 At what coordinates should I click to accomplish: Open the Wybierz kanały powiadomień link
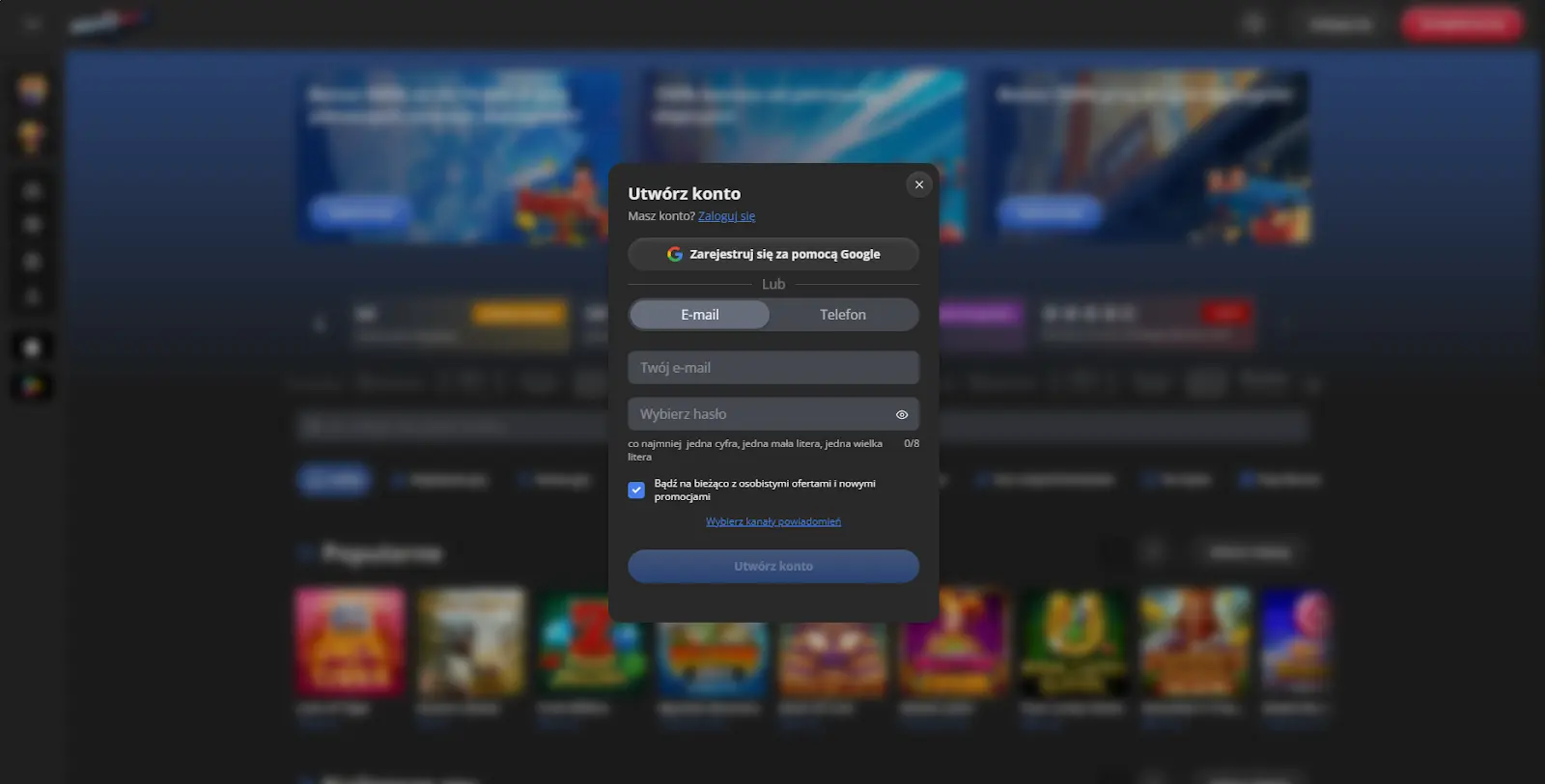[773, 521]
